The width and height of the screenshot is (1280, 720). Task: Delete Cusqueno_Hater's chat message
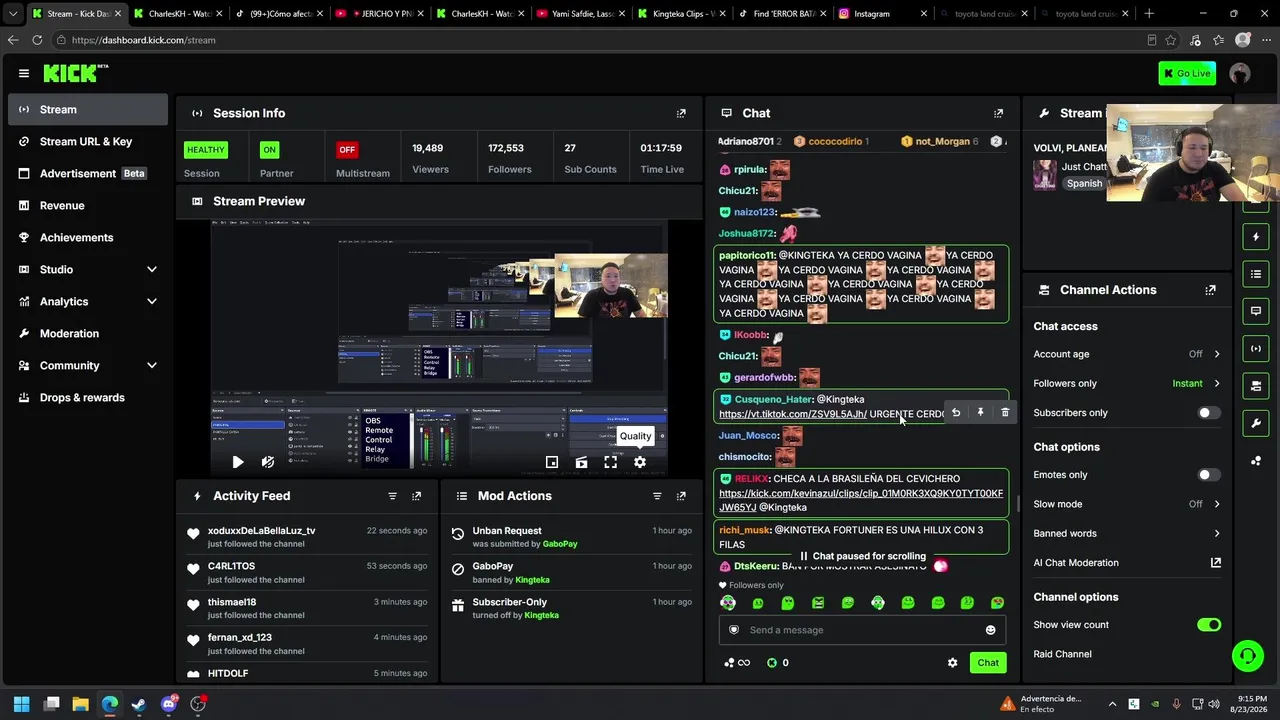pos(1005,412)
